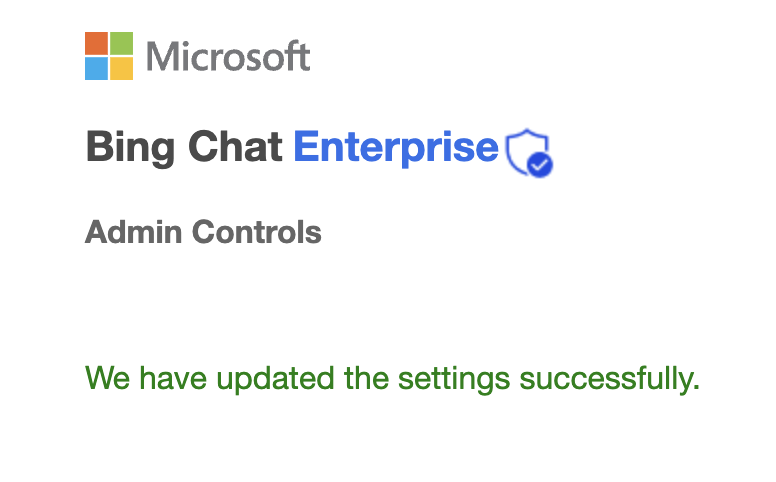Click the green settings updated success message
This screenshot has height=482, width=776.
pyautogui.click(x=391, y=378)
